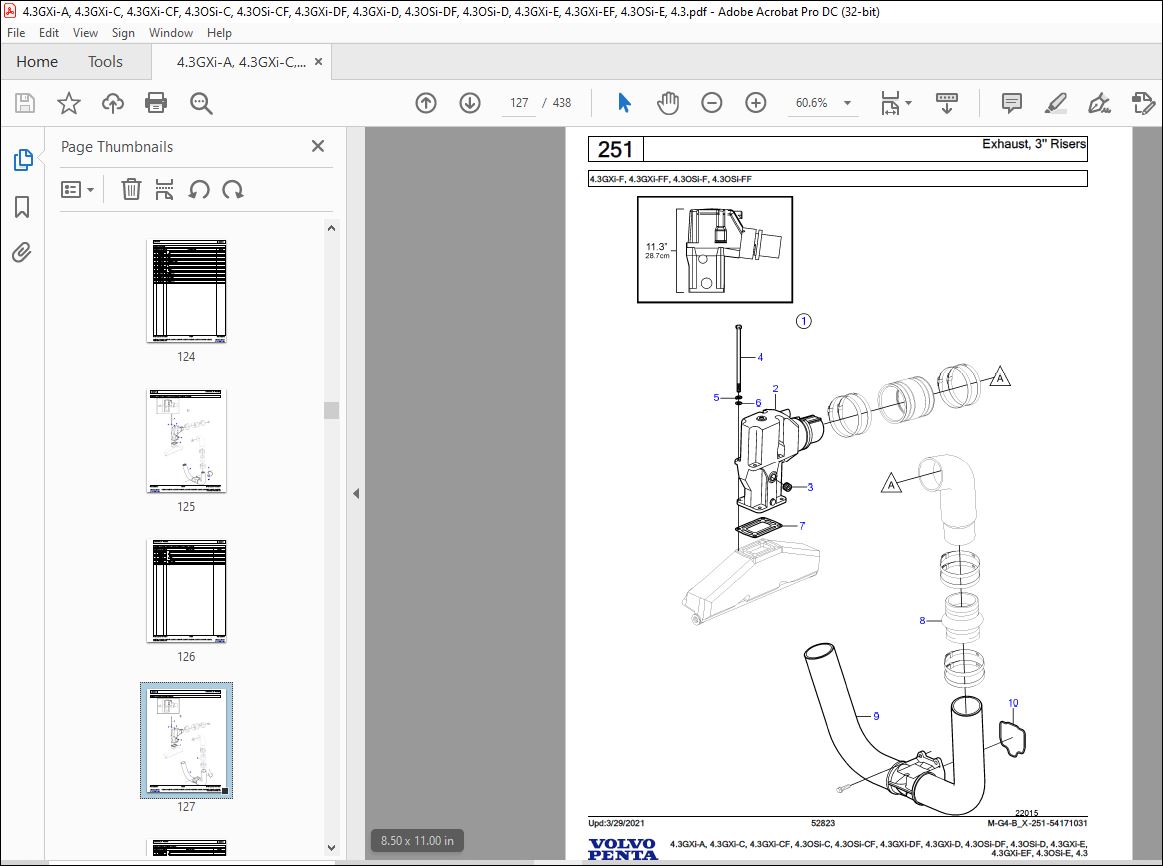1163x866 pixels.
Task: Rotate page clockwise
Action: click(x=233, y=190)
